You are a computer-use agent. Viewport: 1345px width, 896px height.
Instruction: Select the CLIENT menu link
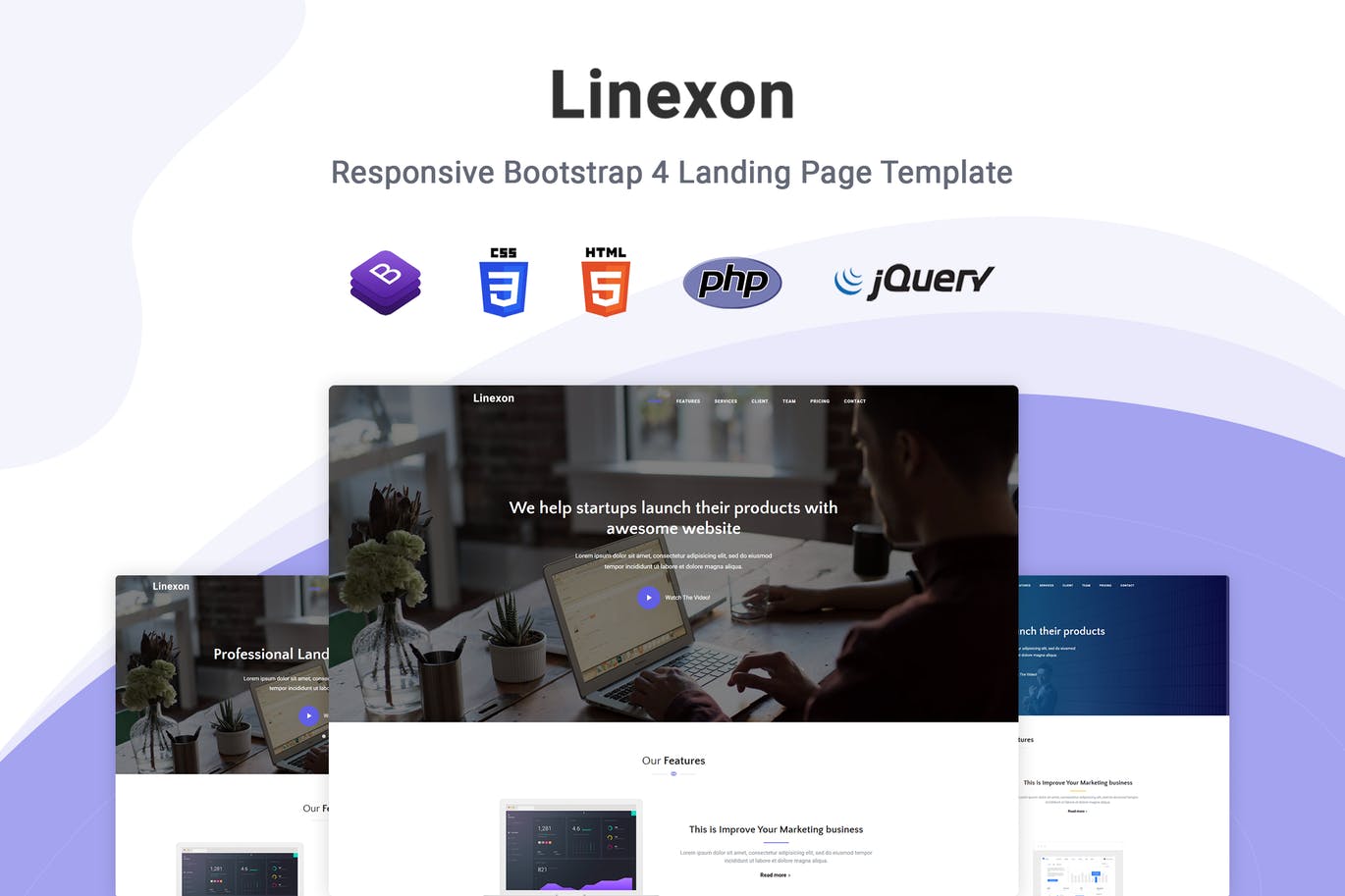click(759, 401)
